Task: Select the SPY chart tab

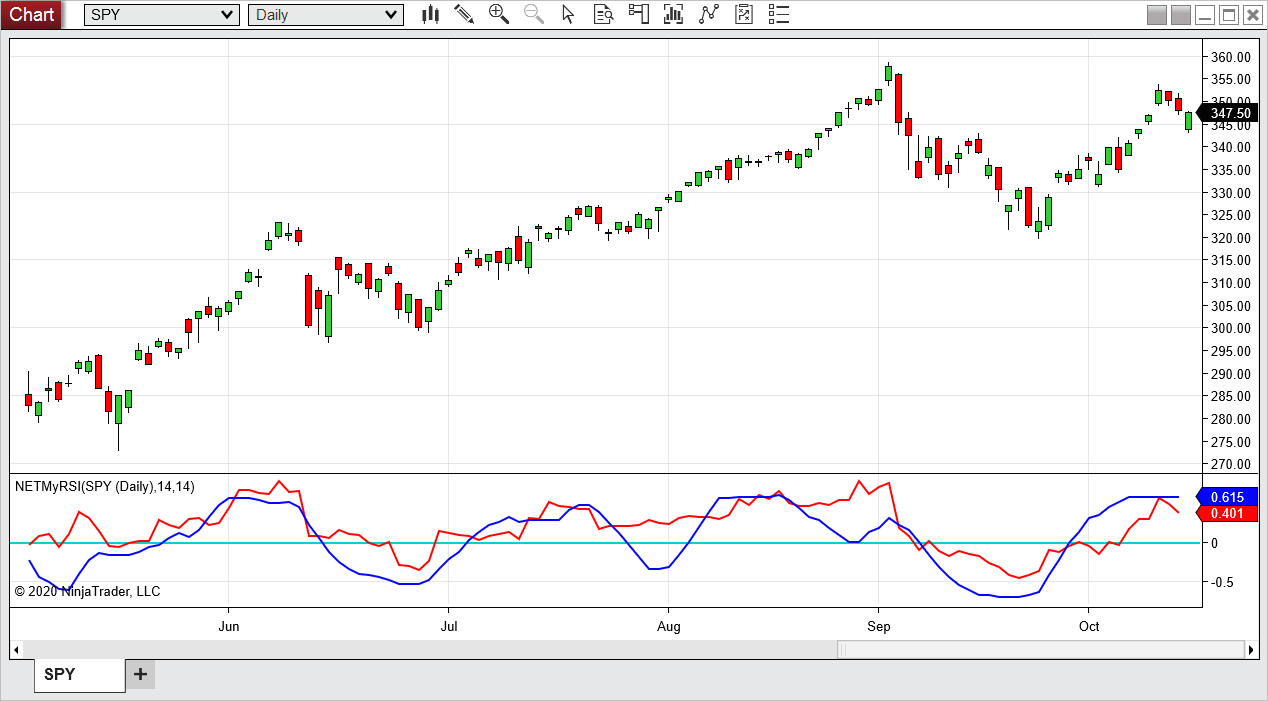Action: coord(79,675)
